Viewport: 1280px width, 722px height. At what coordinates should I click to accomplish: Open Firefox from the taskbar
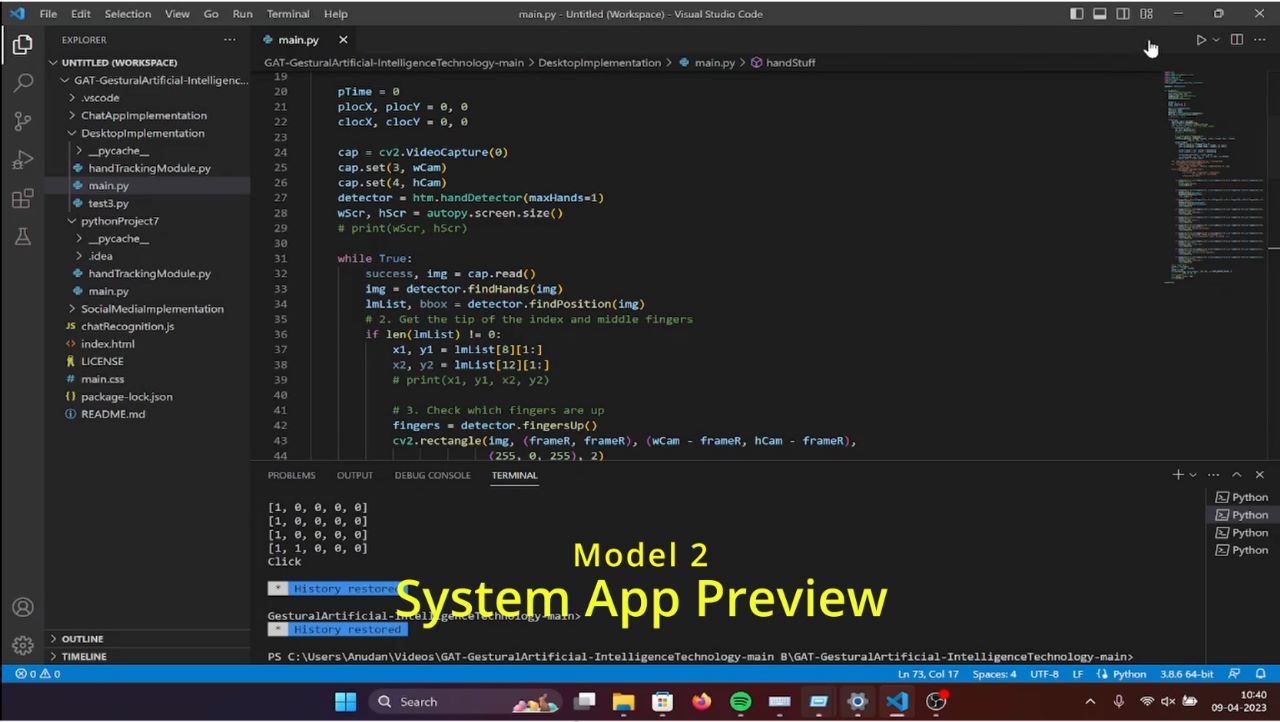click(x=701, y=702)
